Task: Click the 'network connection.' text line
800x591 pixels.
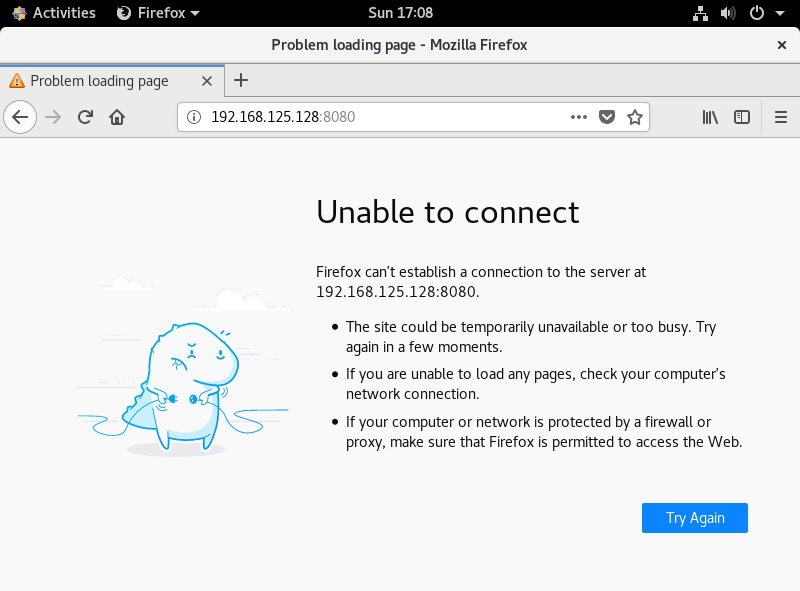Action: click(x=412, y=394)
